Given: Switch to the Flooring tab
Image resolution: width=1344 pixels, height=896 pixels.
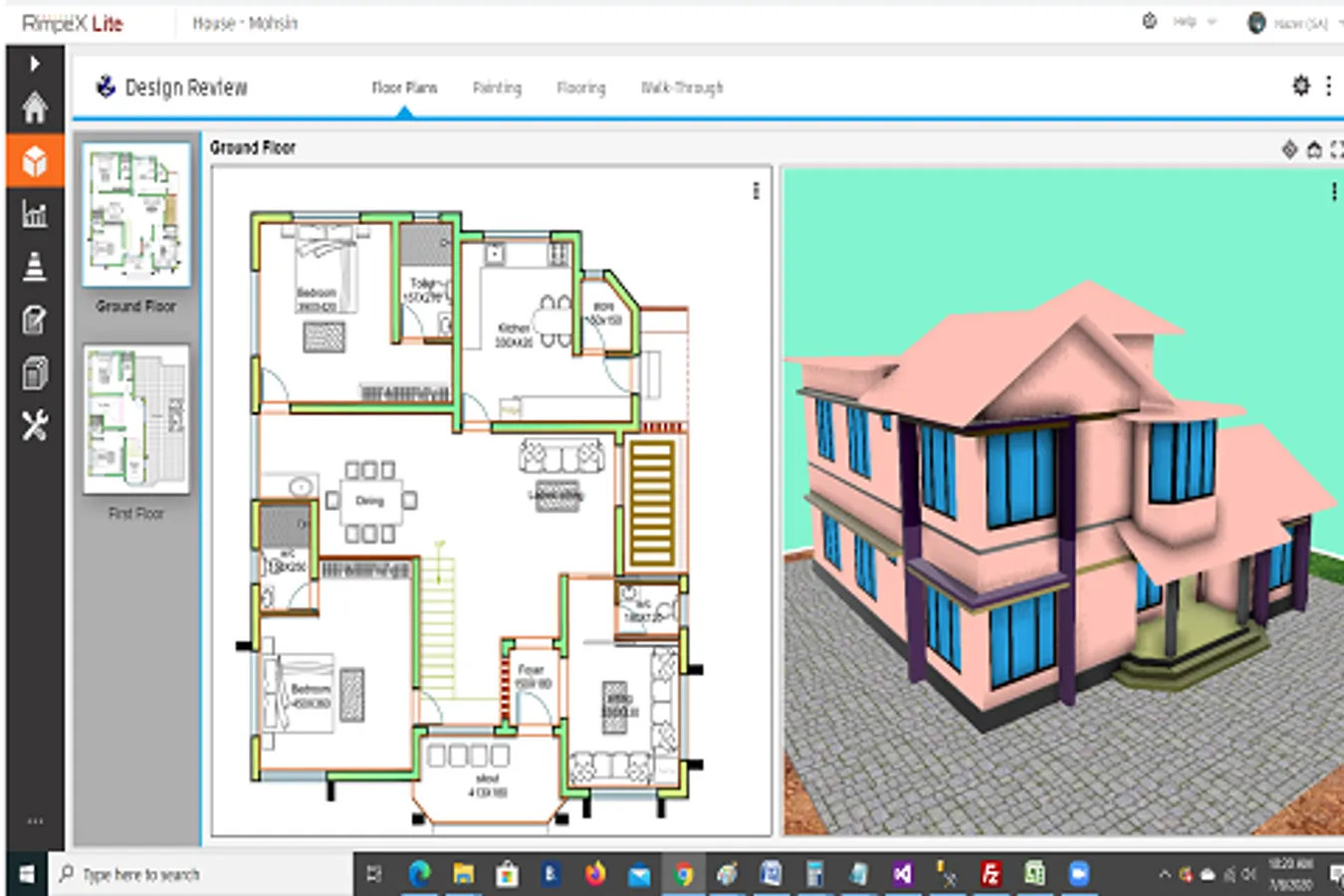Looking at the screenshot, I should 580,88.
